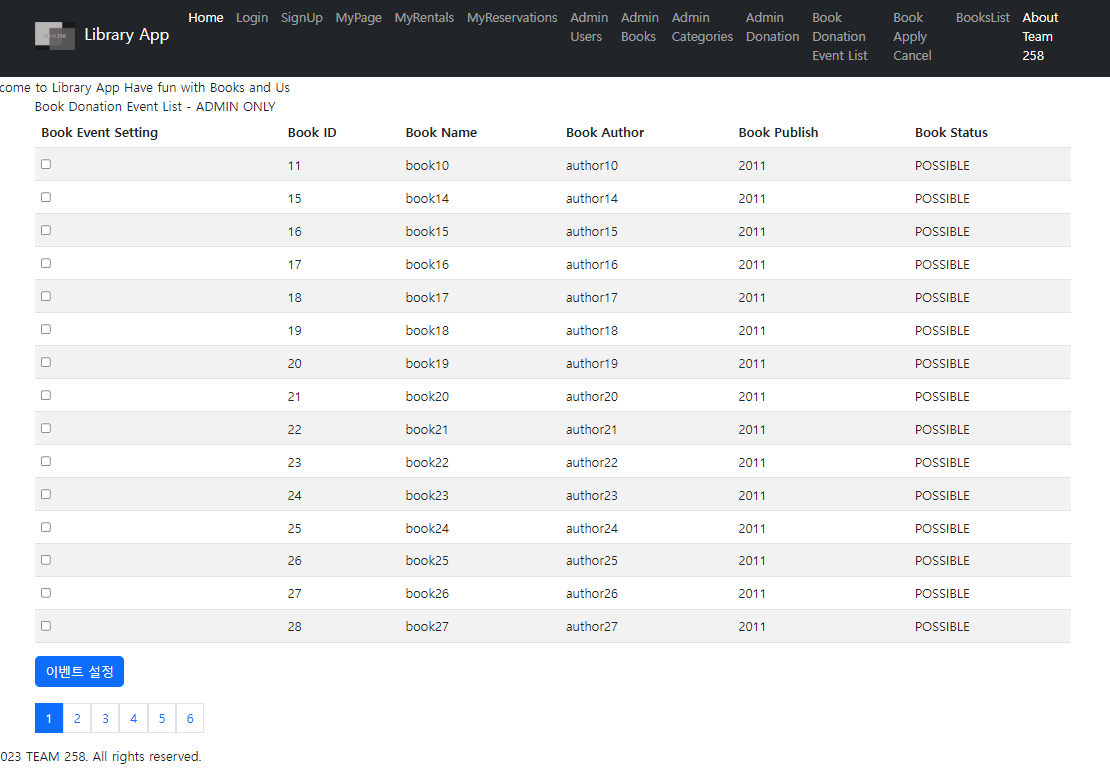
Task: Go to pagination page 6
Action: pyautogui.click(x=190, y=718)
